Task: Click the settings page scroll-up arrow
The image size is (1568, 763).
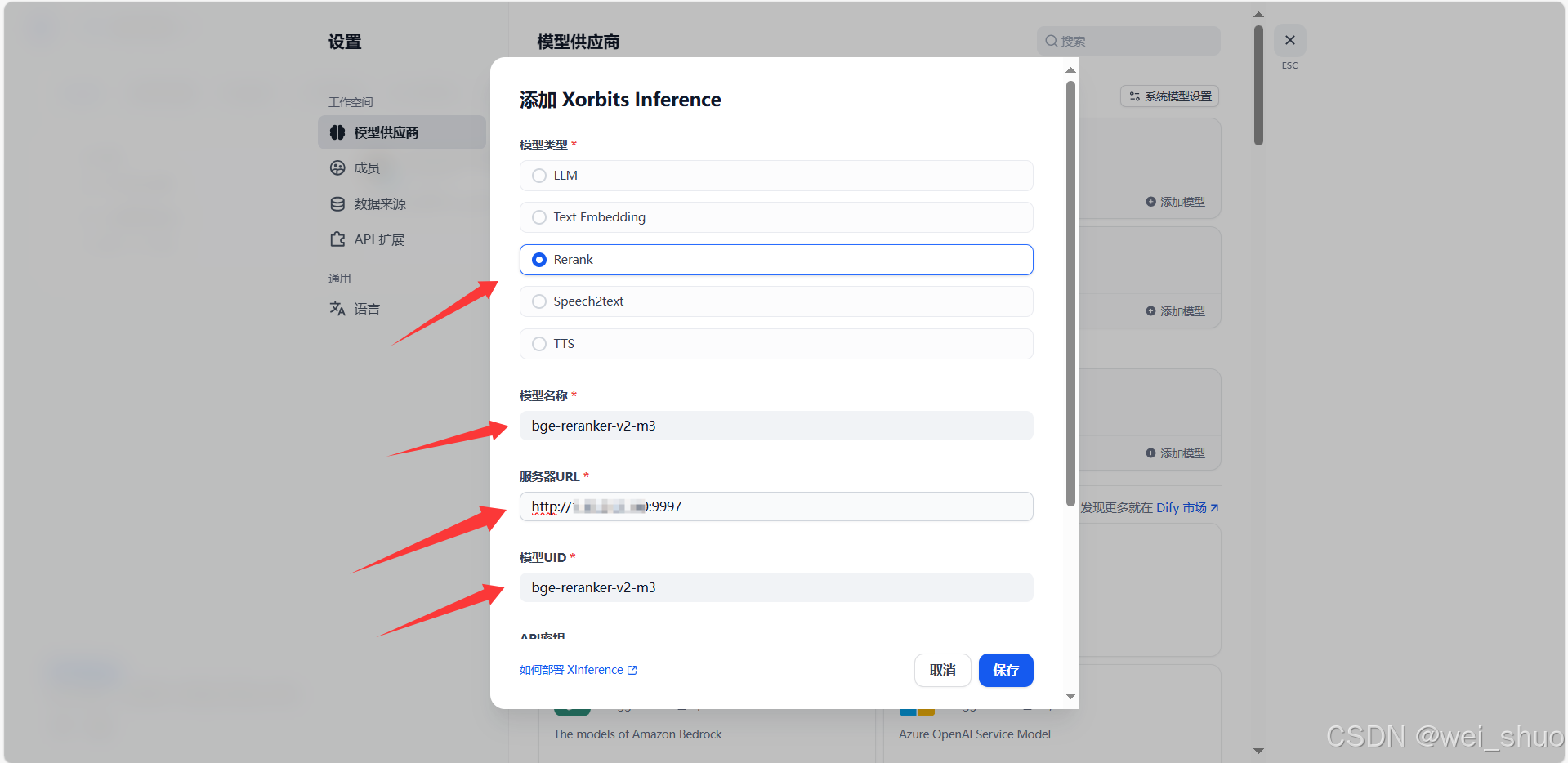Action: pyautogui.click(x=1258, y=14)
